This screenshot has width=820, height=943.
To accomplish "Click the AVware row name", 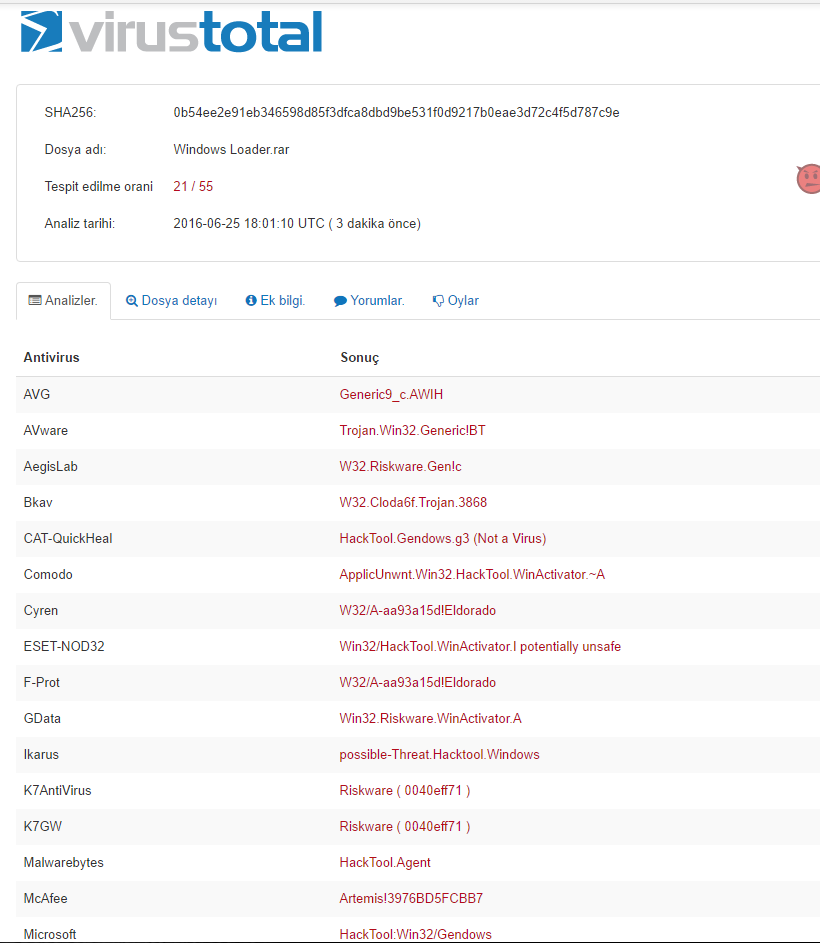I will (x=46, y=431).
